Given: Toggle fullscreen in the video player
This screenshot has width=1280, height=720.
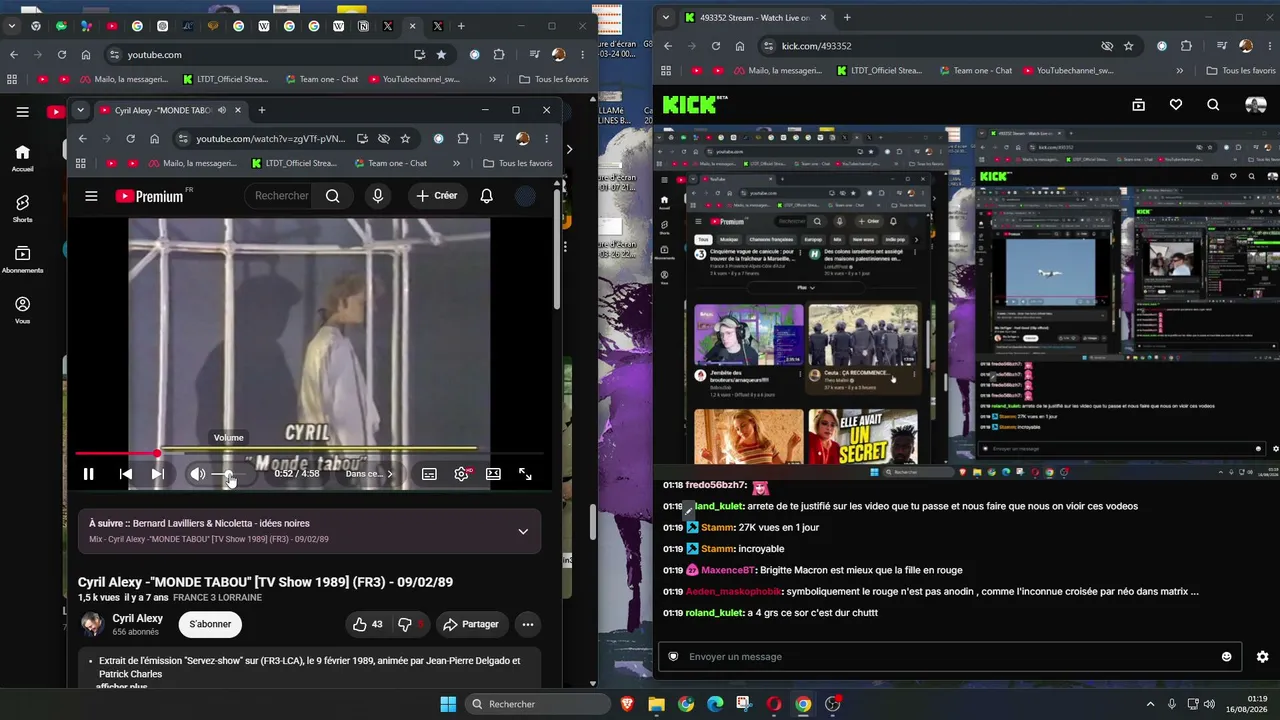Looking at the screenshot, I should tap(525, 474).
